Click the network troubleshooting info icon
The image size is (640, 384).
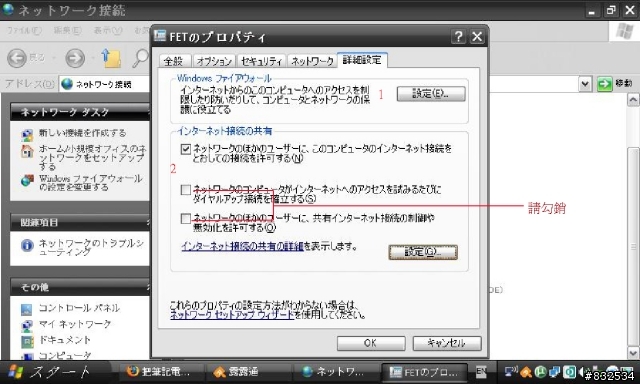coord(27,245)
